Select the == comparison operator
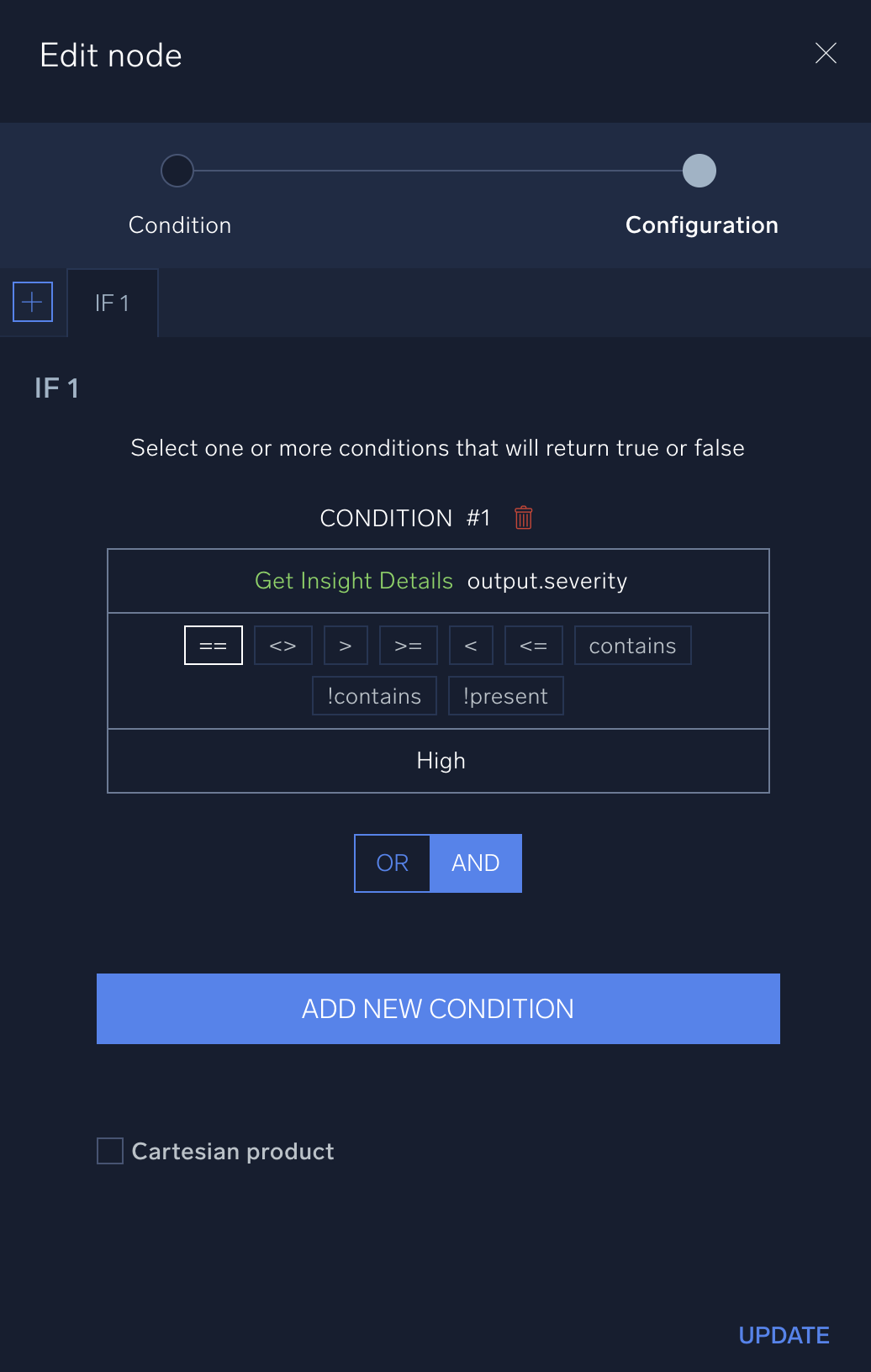The image size is (871, 1372). tap(213, 645)
